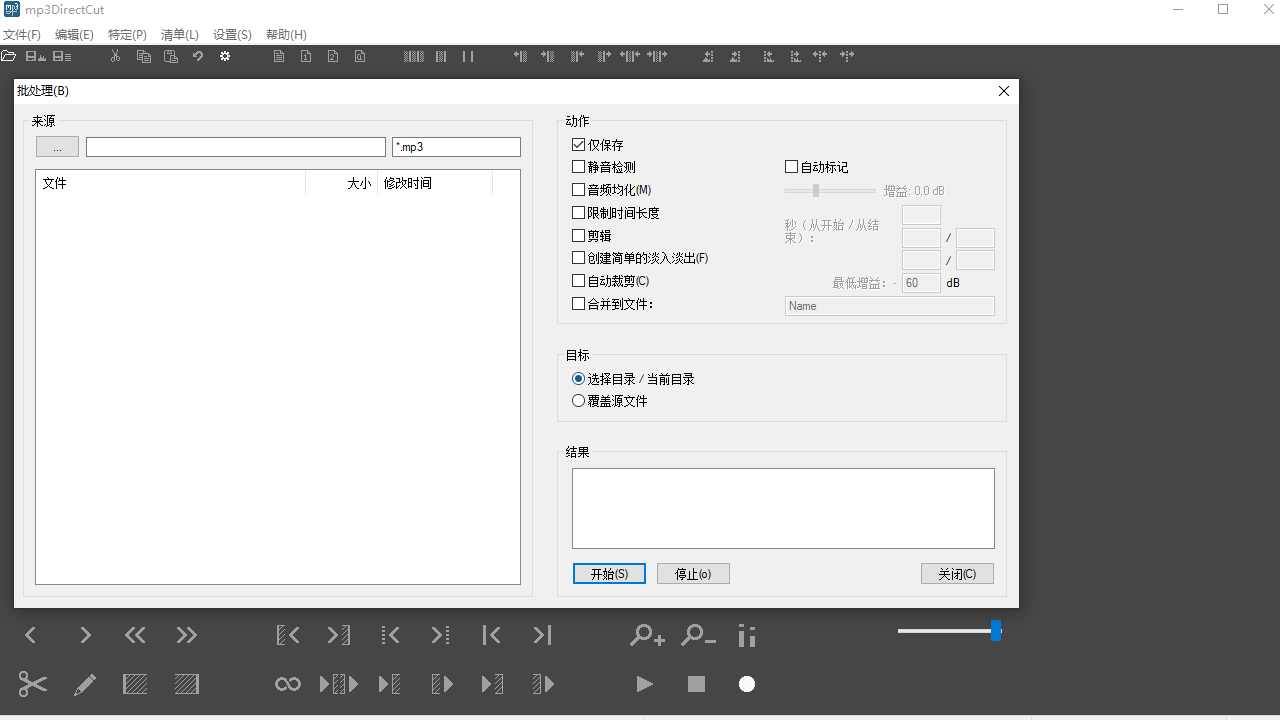Click the Zoom out magnifier icon

697,634
